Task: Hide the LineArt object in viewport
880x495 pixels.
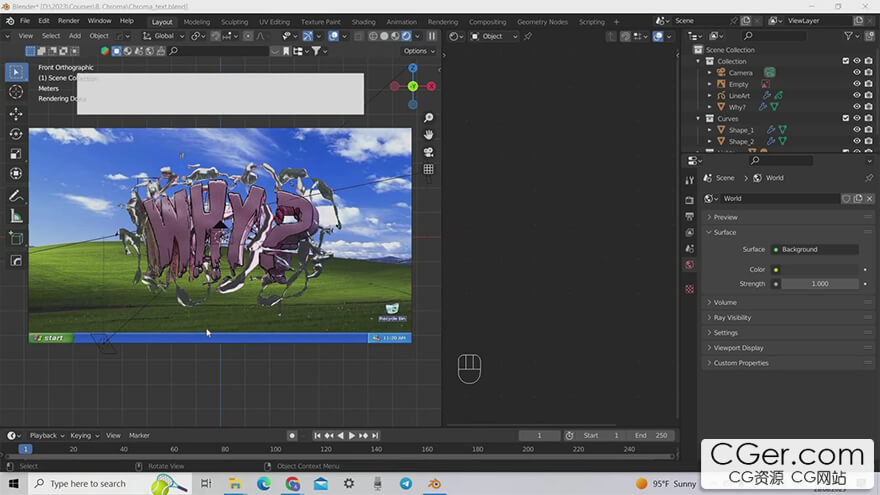Action: tap(857, 95)
